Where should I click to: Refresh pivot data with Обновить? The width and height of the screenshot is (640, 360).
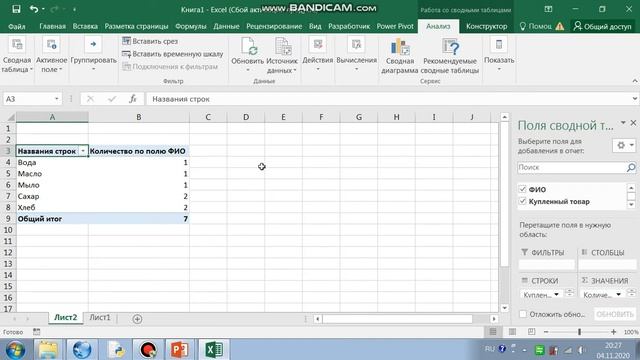click(247, 55)
